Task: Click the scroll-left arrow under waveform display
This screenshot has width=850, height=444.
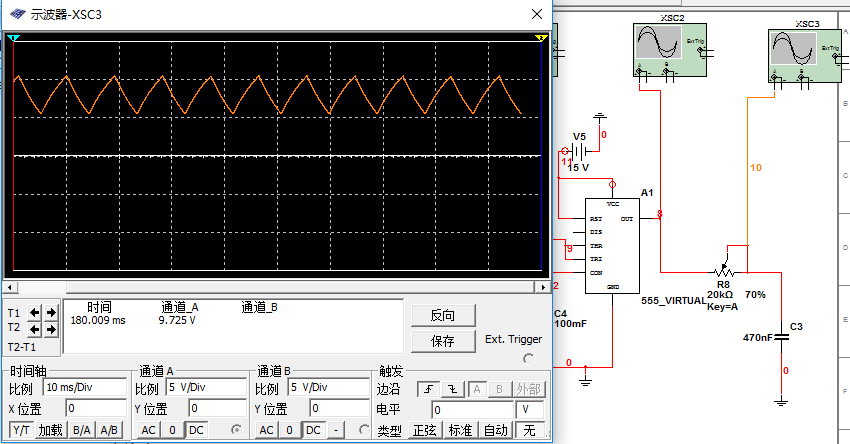Action: click(x=9, y=287)
